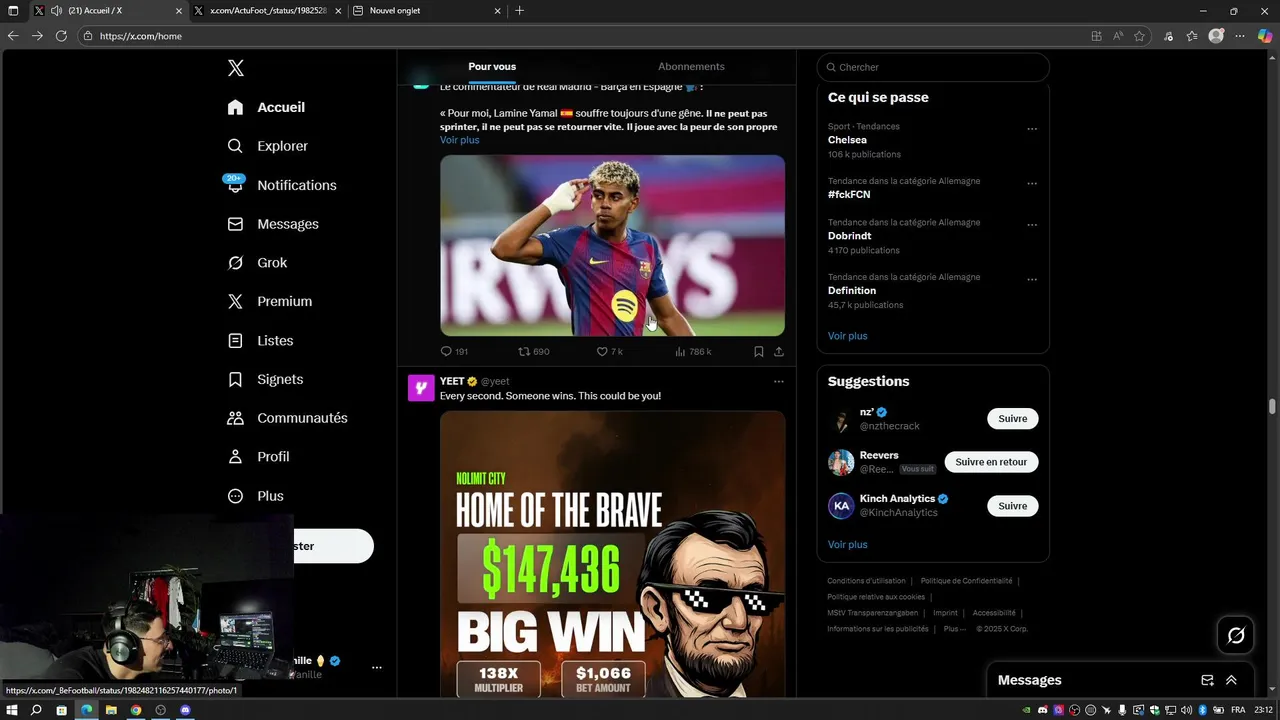
Task: Open the Edge profile avatar
Action: 1216,36
